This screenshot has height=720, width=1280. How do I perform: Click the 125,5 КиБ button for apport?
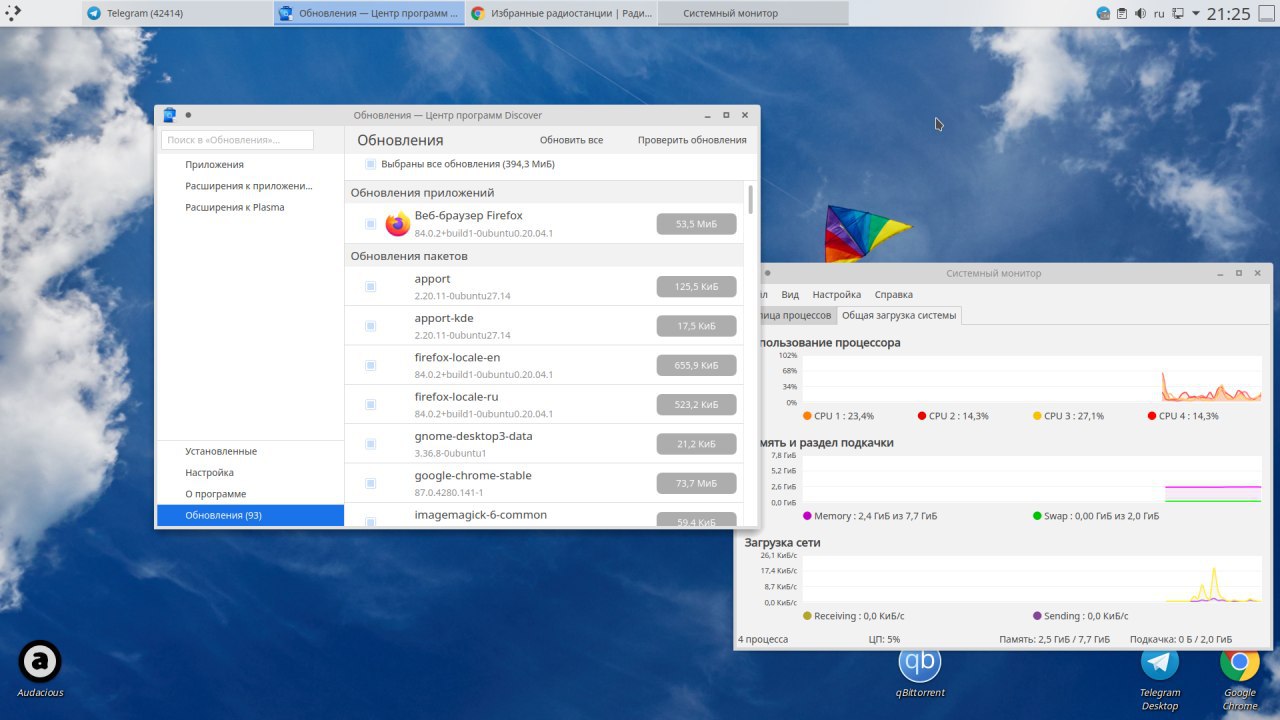click(x=697, y=287)
